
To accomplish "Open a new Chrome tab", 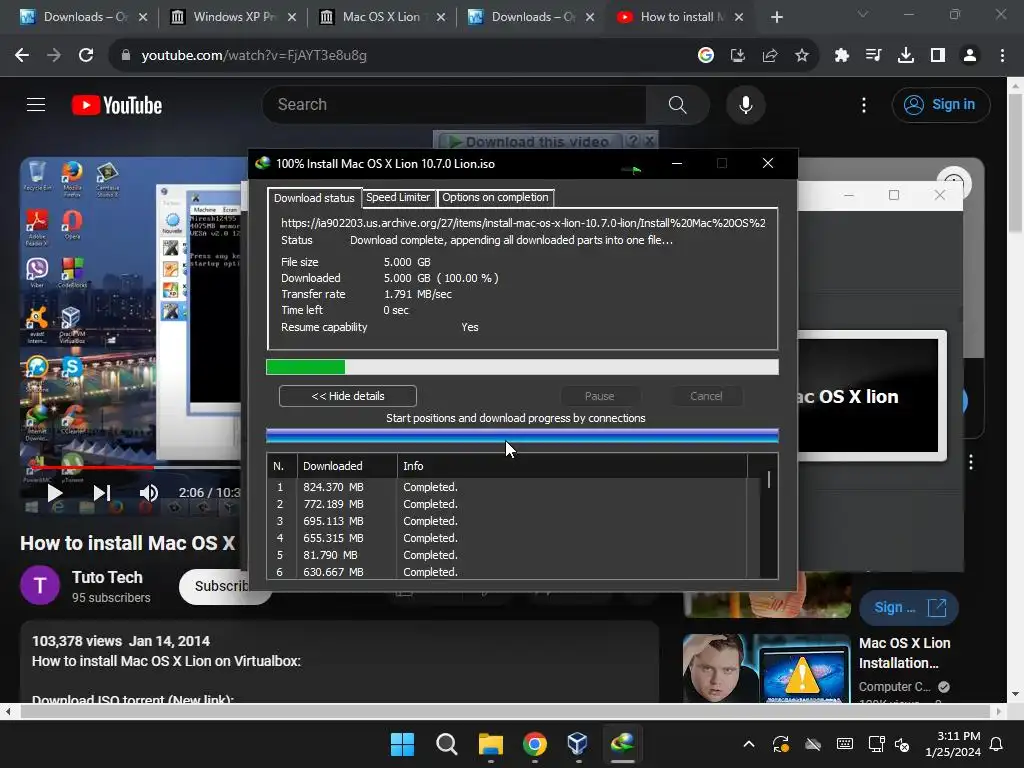I will point(776,17).
